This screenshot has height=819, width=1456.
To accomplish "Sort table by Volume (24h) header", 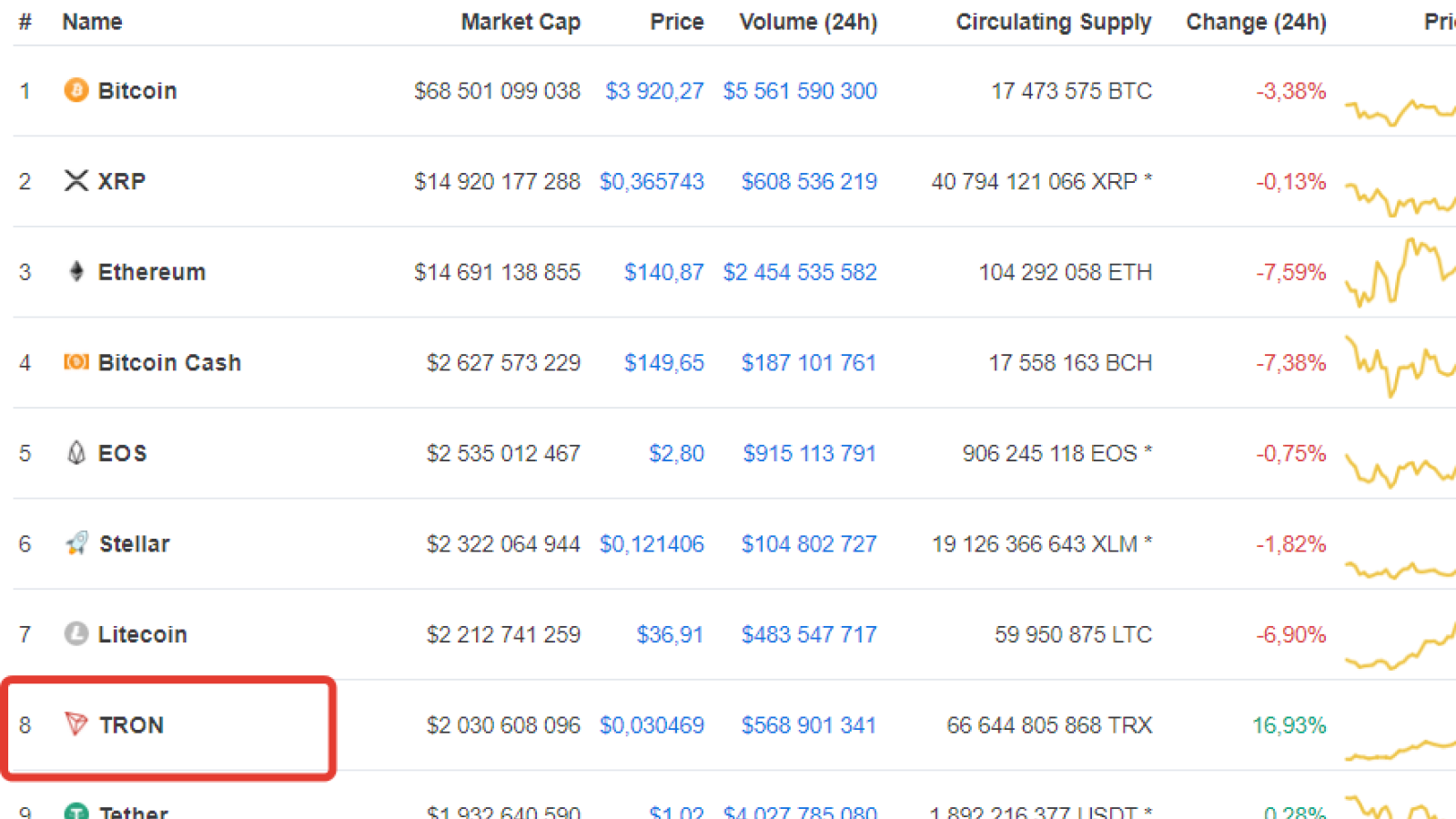I will 808,22.
